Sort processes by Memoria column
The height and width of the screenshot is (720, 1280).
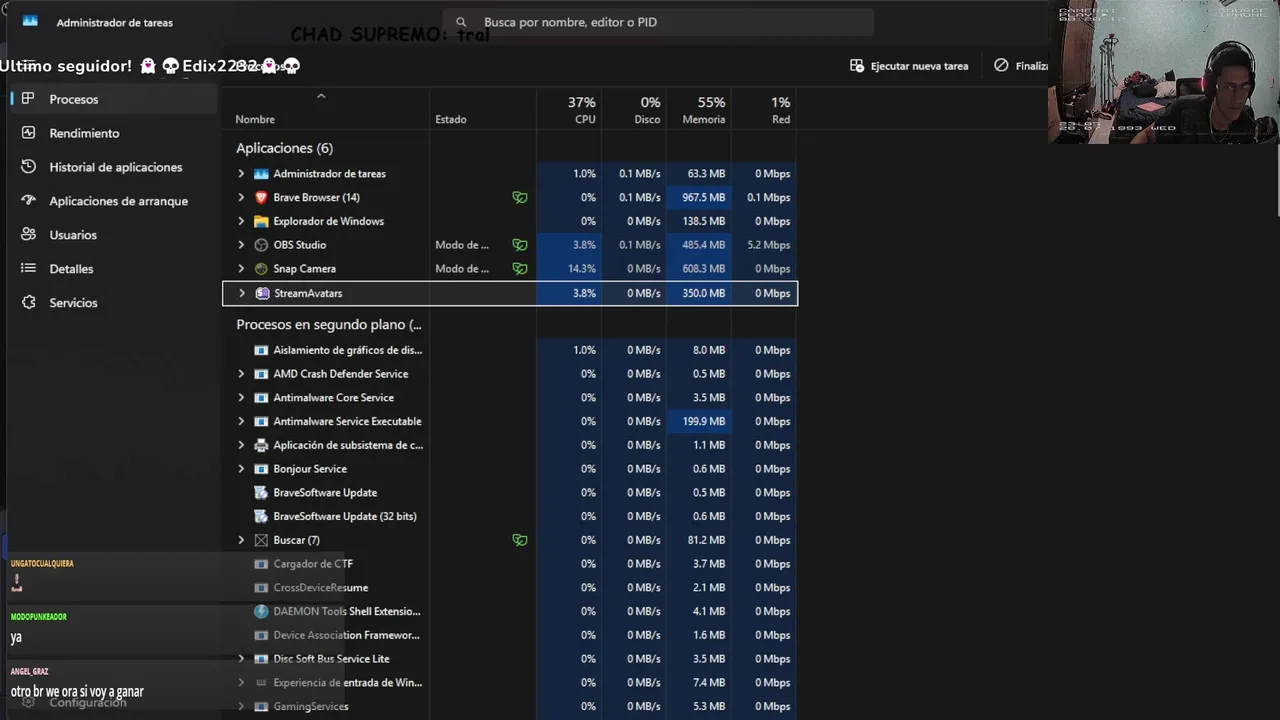tap(698, 109)
